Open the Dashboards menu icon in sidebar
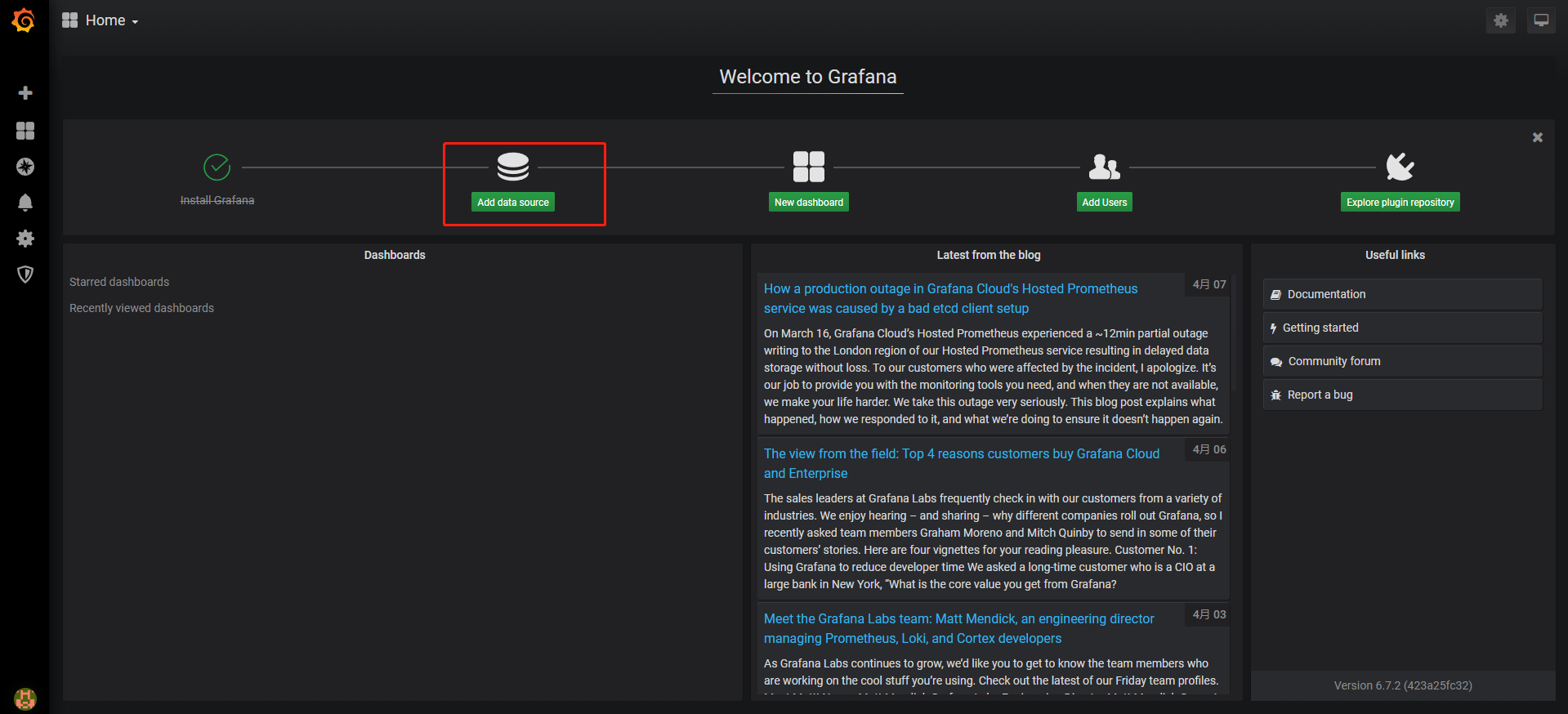Screen dimensions: 1568x714 point(25,131)
